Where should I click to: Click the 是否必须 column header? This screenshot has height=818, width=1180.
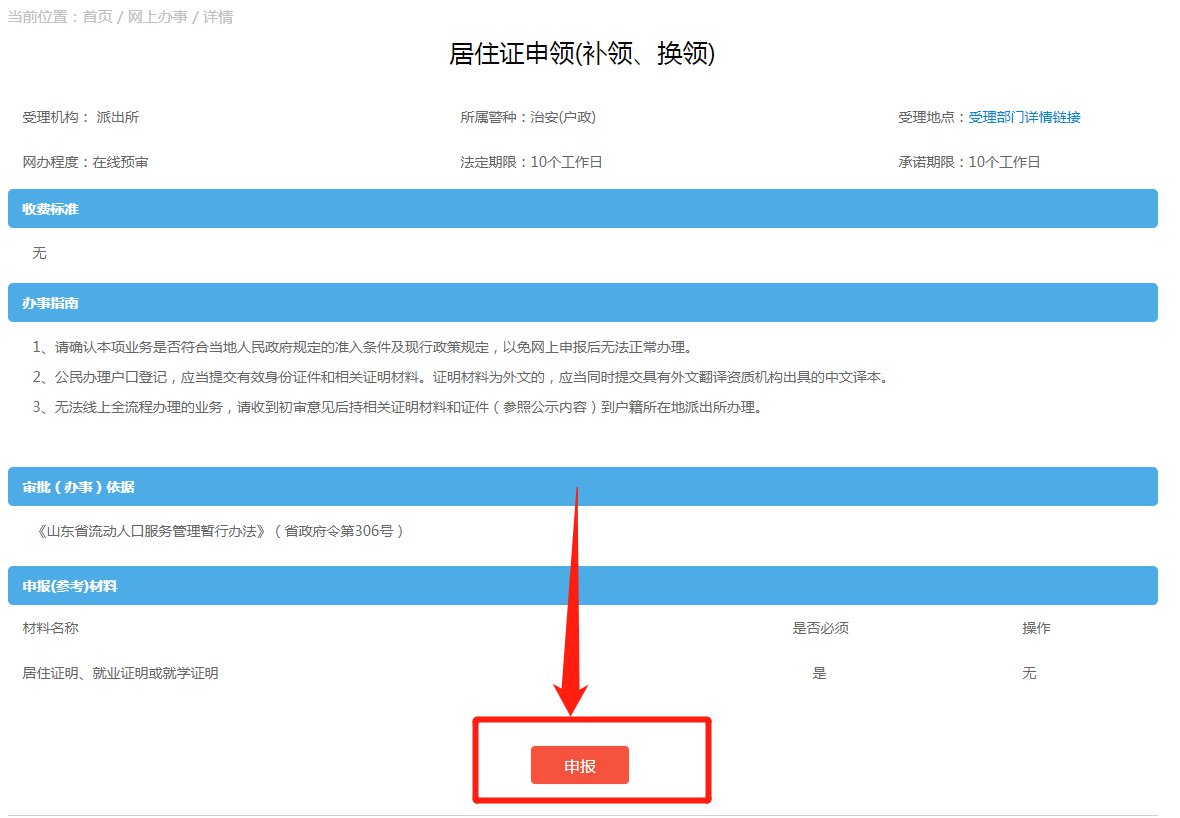(x=820, y=628)
